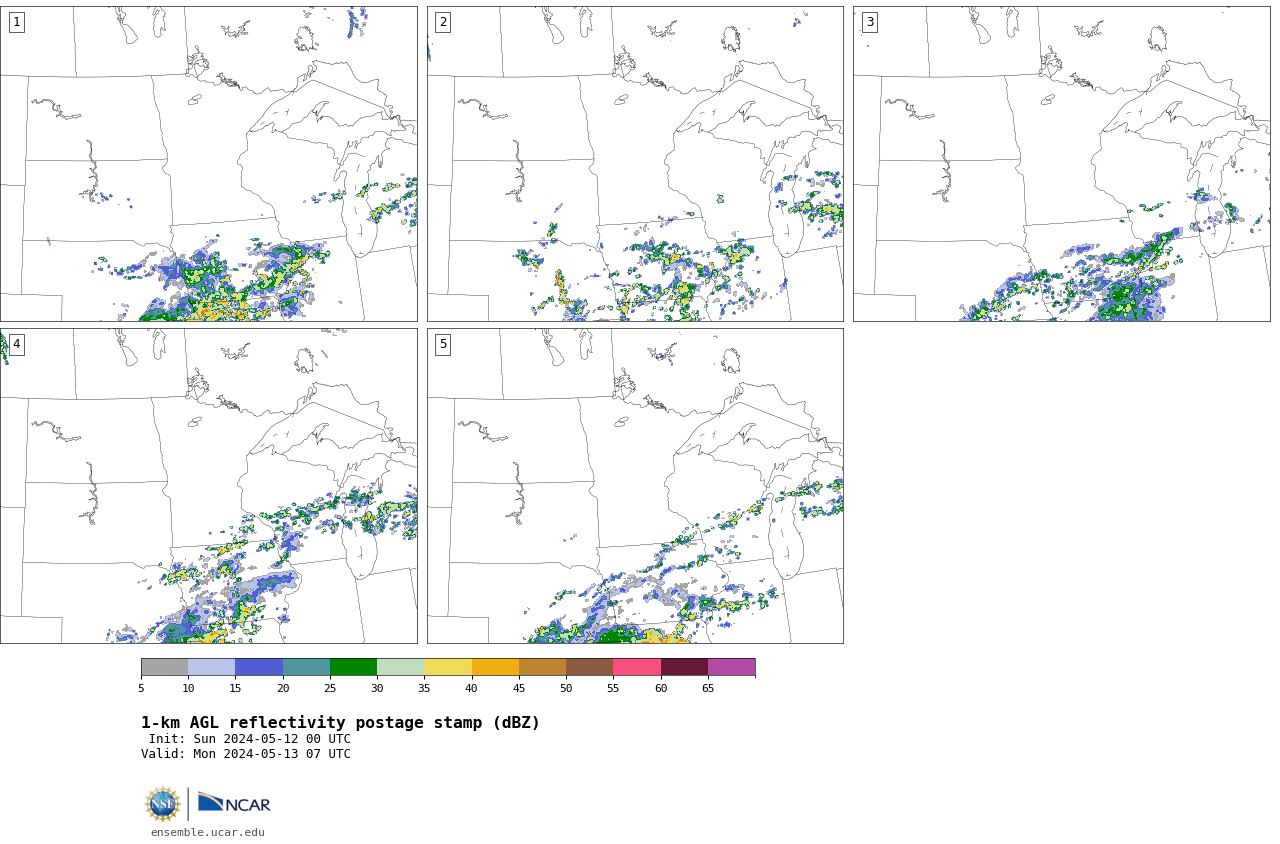Click the NSF logo
Screen dimensions: 1280x844
(x=163, y=804)
